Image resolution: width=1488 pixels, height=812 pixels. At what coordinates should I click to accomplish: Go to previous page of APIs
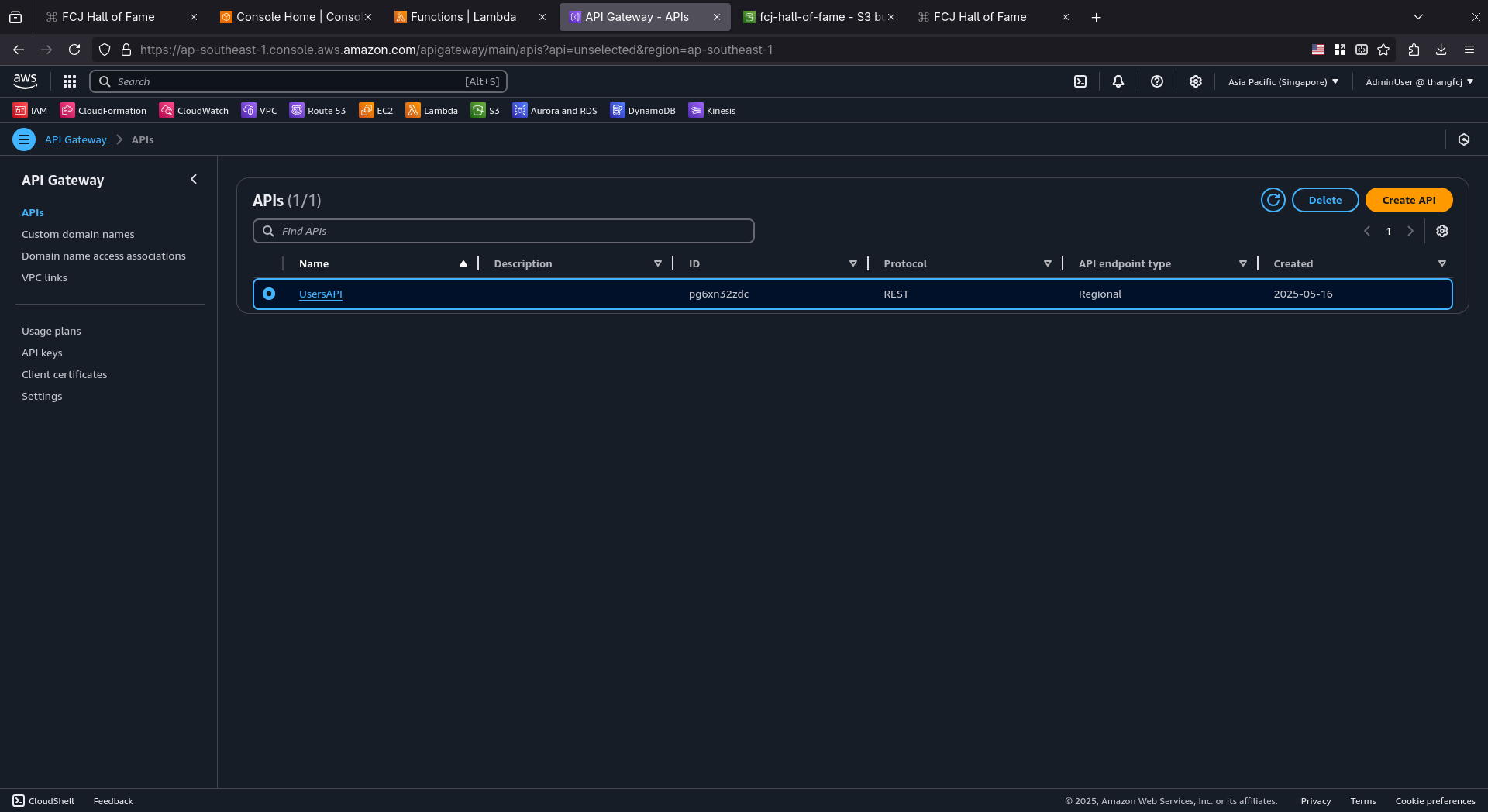point(1367,231)
